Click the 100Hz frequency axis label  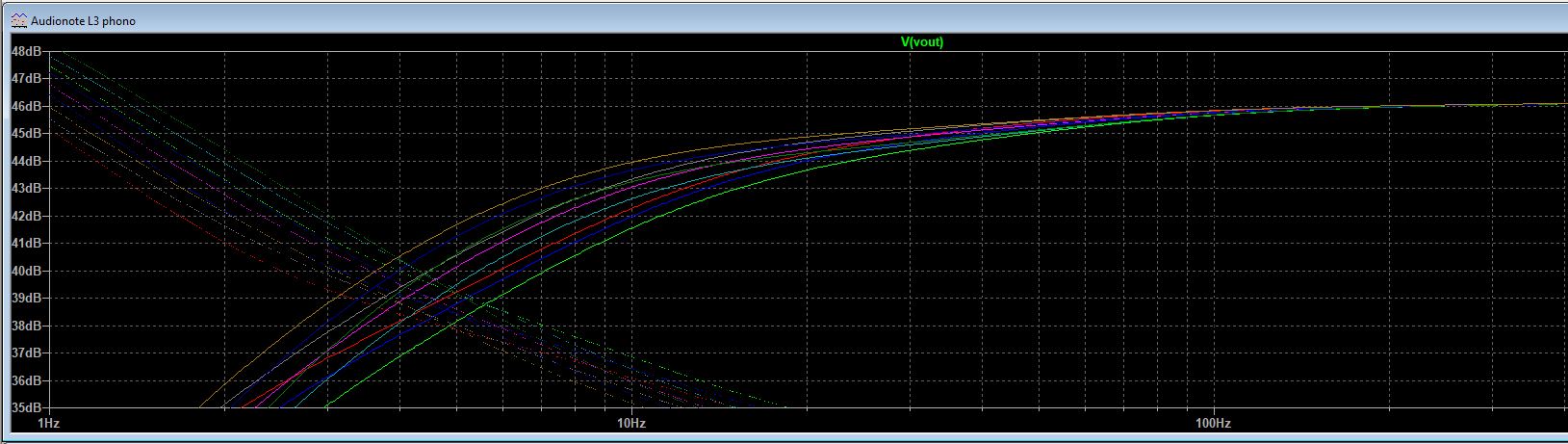[1213, 424]
